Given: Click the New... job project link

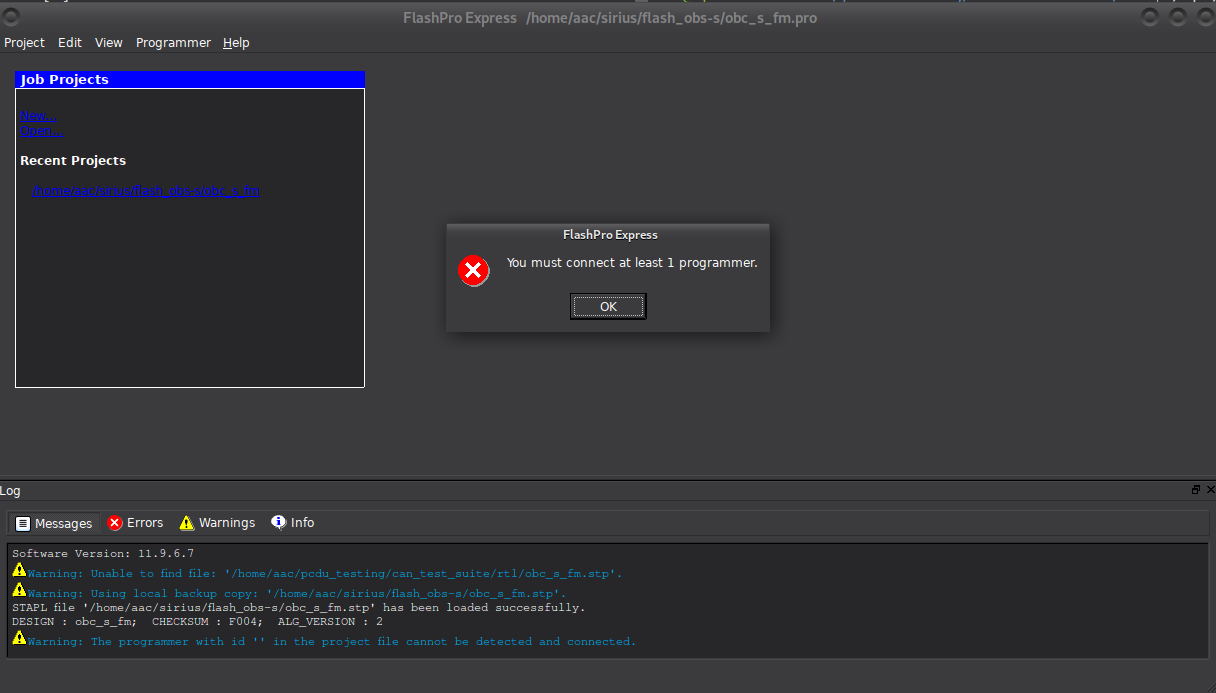Looking at the screenshot, I should tap(39, 115).
